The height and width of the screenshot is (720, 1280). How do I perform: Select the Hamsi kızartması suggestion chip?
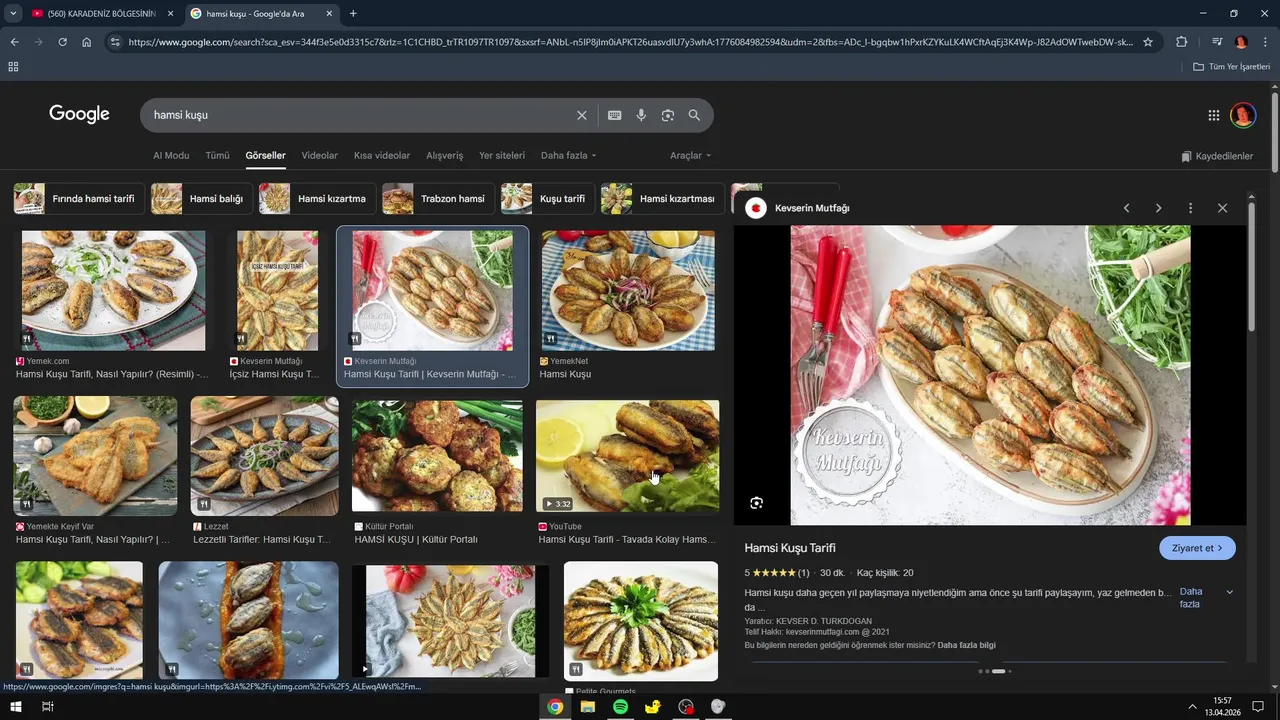click(662, 199)
